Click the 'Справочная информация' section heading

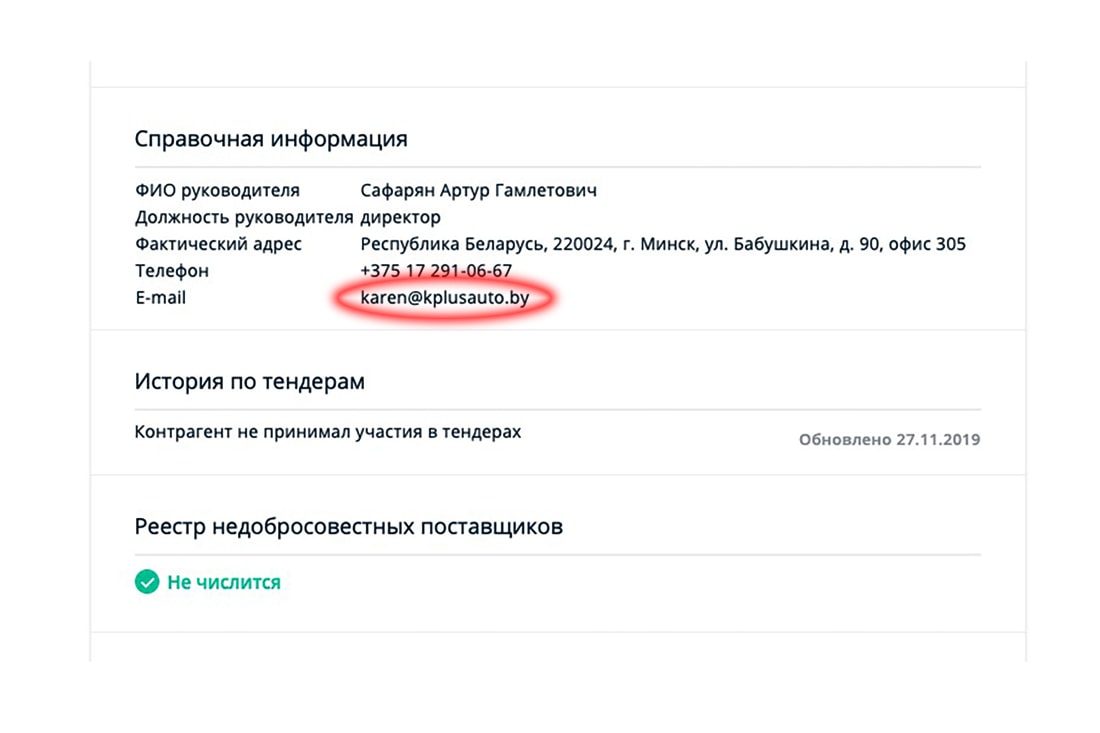[271, 139]
